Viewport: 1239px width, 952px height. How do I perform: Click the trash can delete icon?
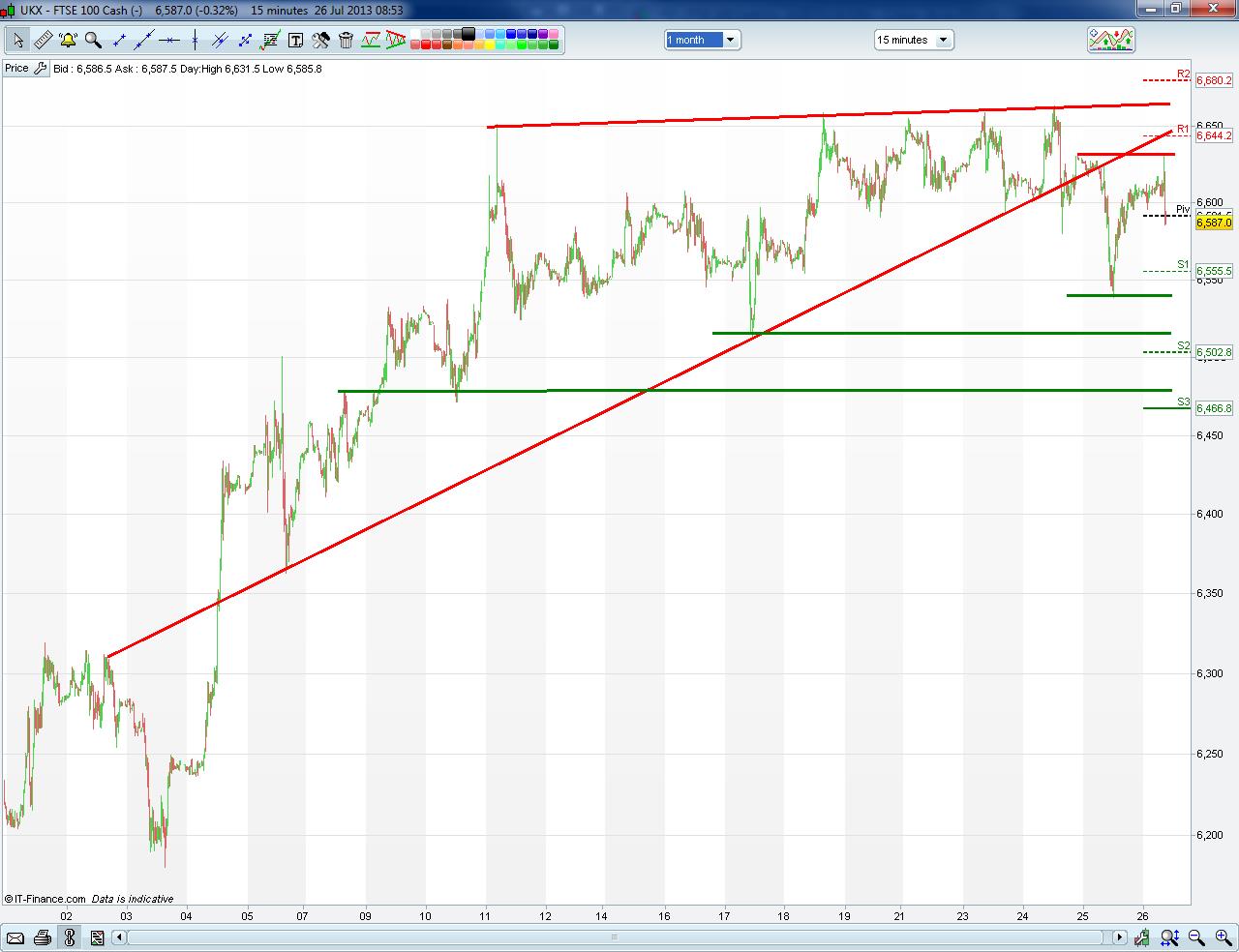(346, 40)
